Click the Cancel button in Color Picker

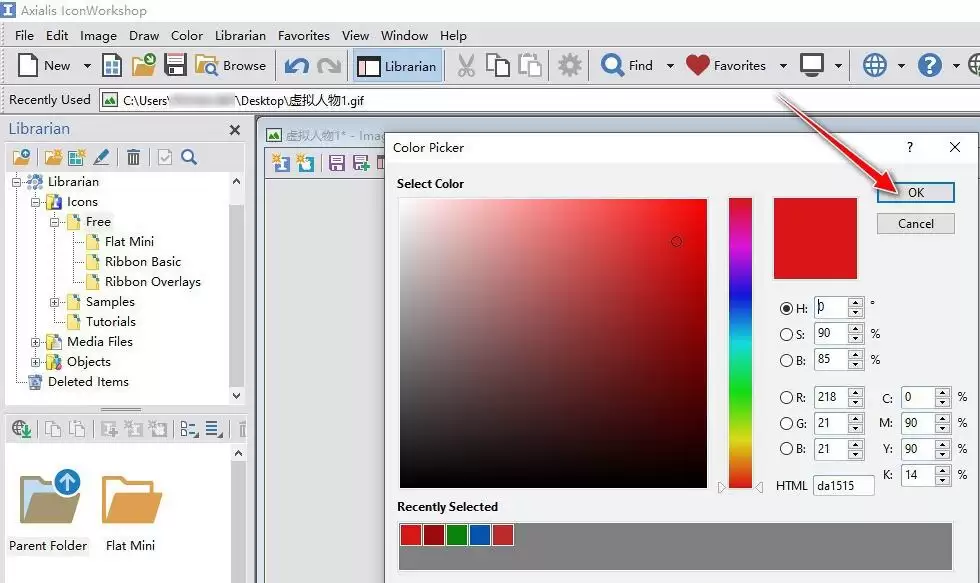(916, 224)
